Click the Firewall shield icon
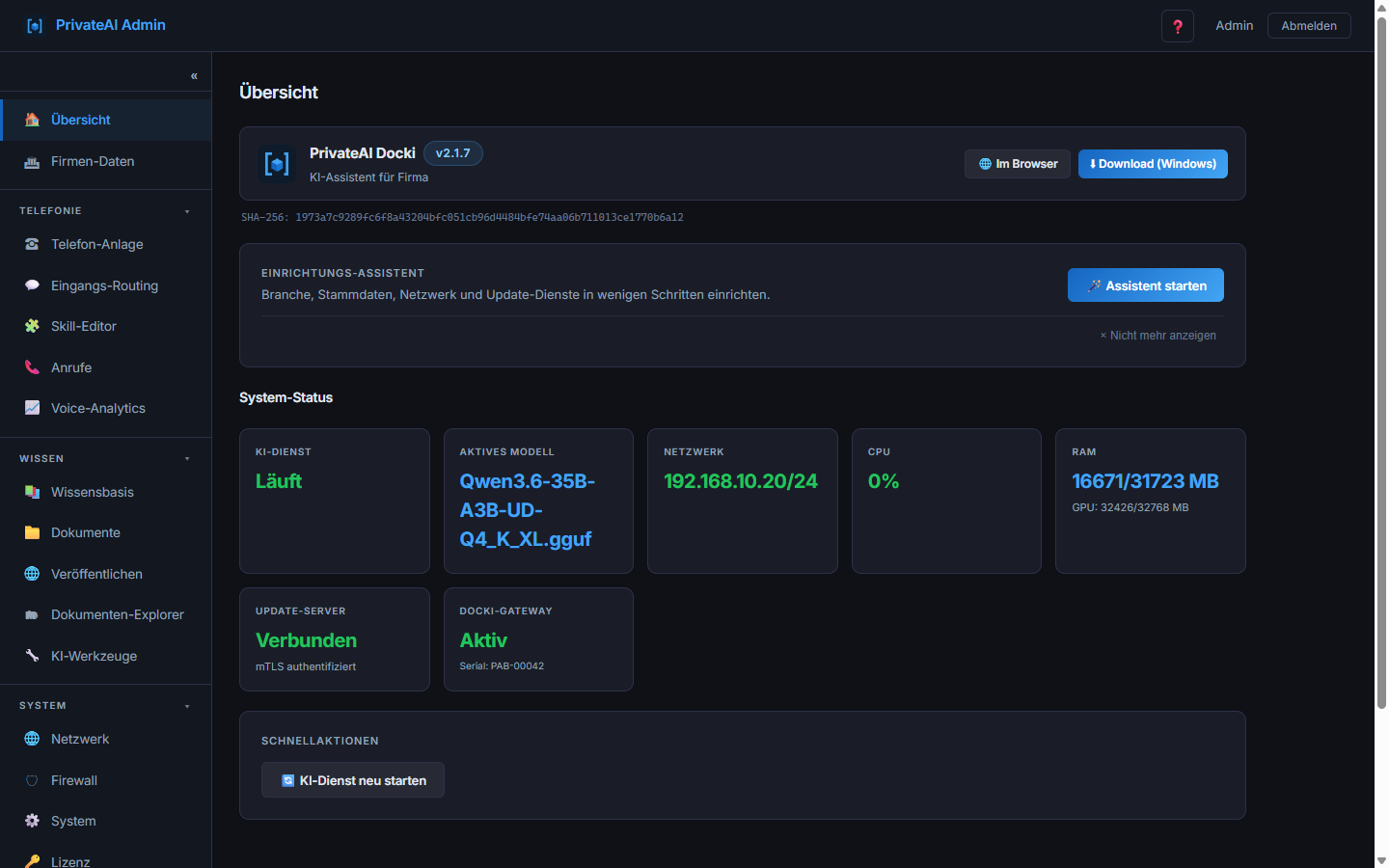Image resolution: width=1389 pixels, height=868 pixels. point(32,780)
